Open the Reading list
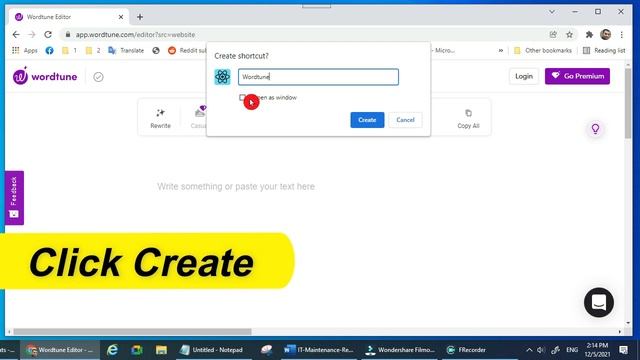 coord(604,50)
